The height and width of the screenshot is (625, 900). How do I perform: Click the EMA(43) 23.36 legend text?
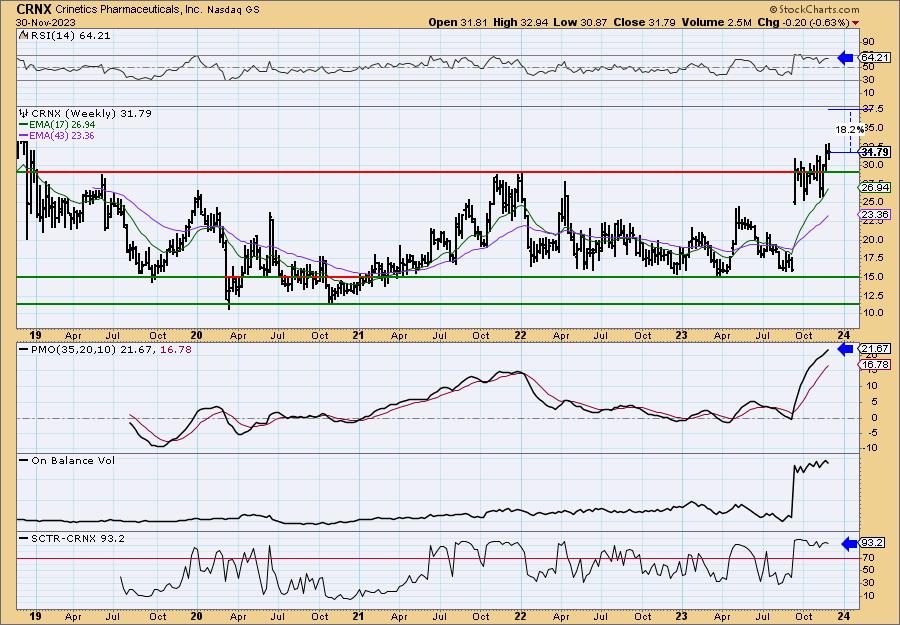pos(63,136)
